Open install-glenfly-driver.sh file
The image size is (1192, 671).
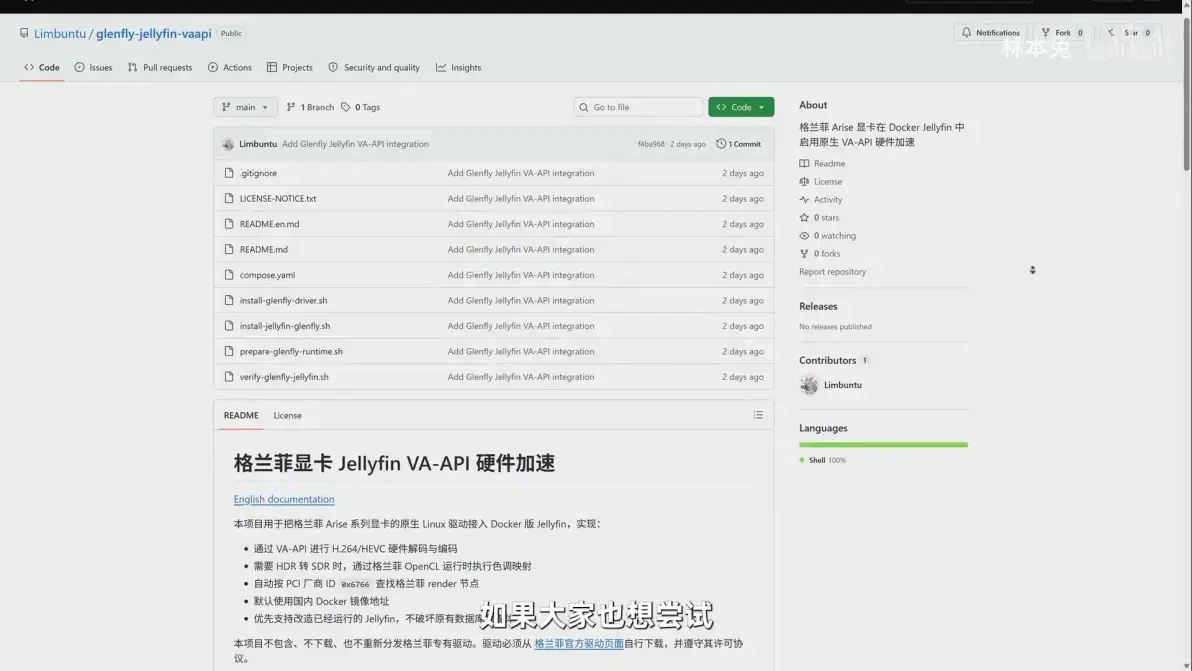284,300
